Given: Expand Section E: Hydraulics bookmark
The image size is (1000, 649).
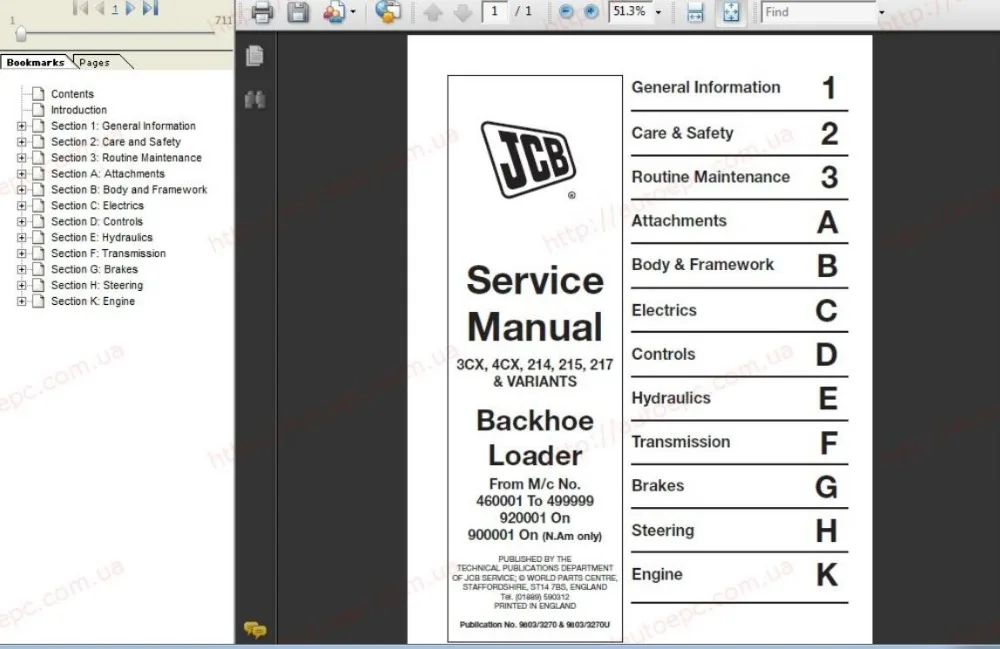Looking at the screenshot, I should [x=22, y=238].
